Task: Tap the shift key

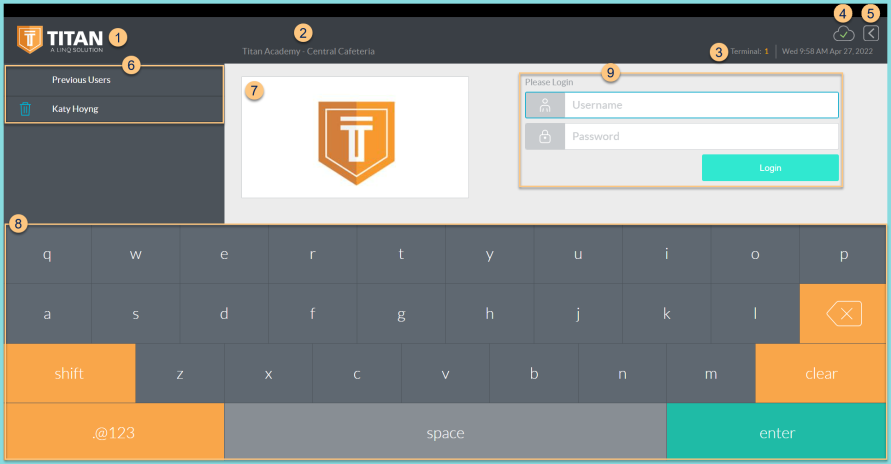Action: (70, 373)
